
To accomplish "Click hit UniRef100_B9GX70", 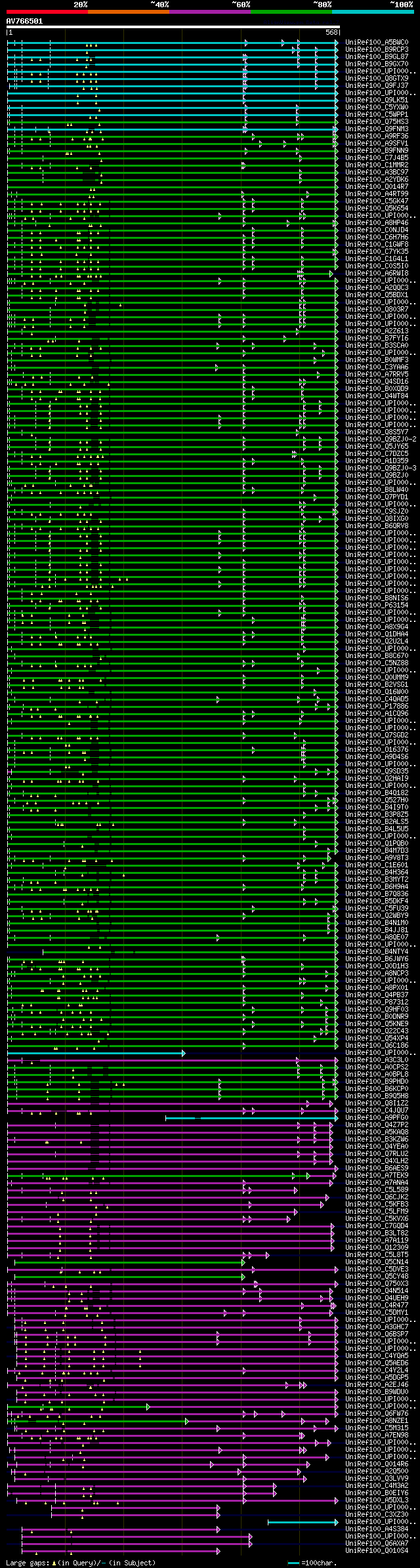I will click(x=377, y=64).
